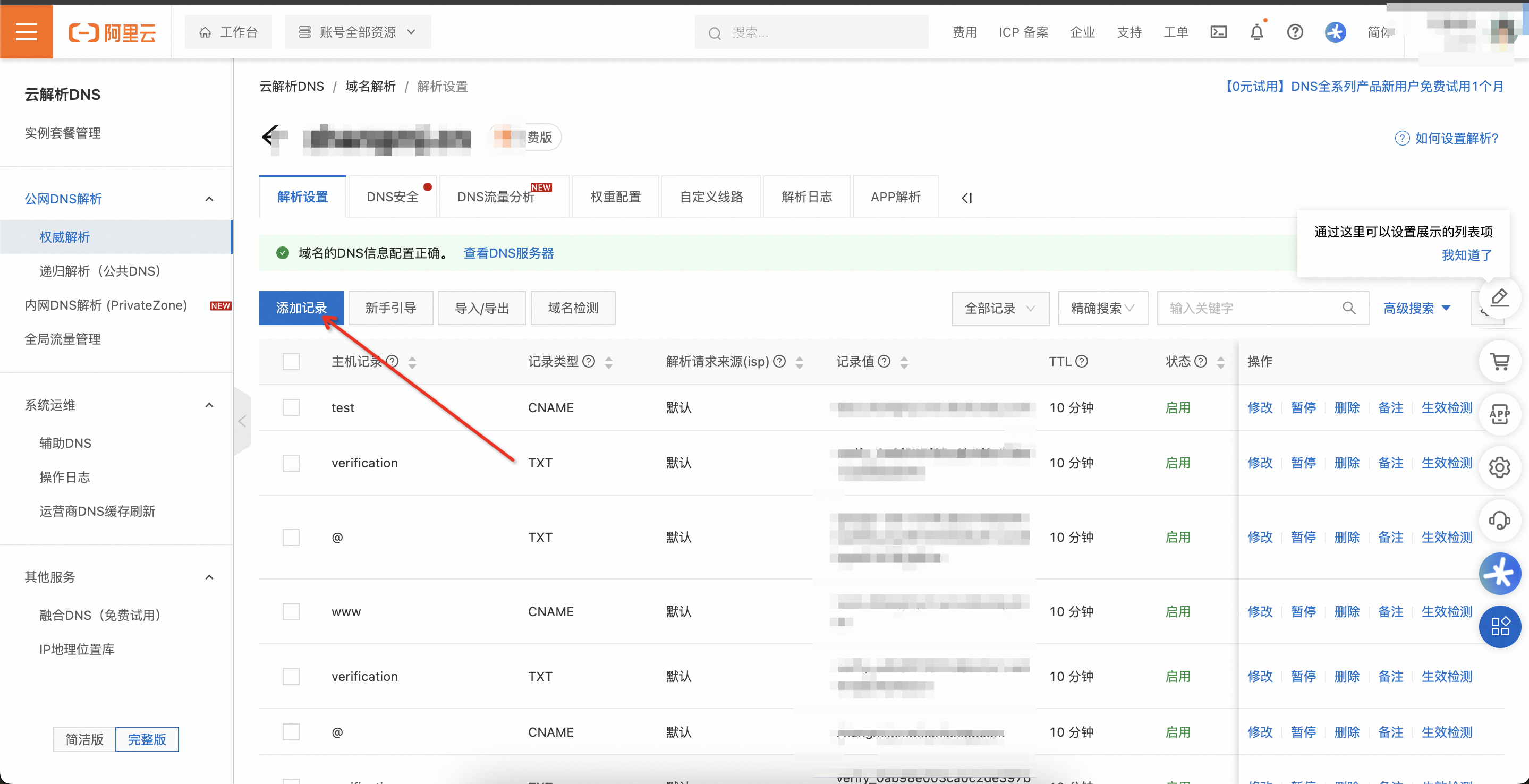
Task: Check the box for the www record
Action: pos(291,611)
